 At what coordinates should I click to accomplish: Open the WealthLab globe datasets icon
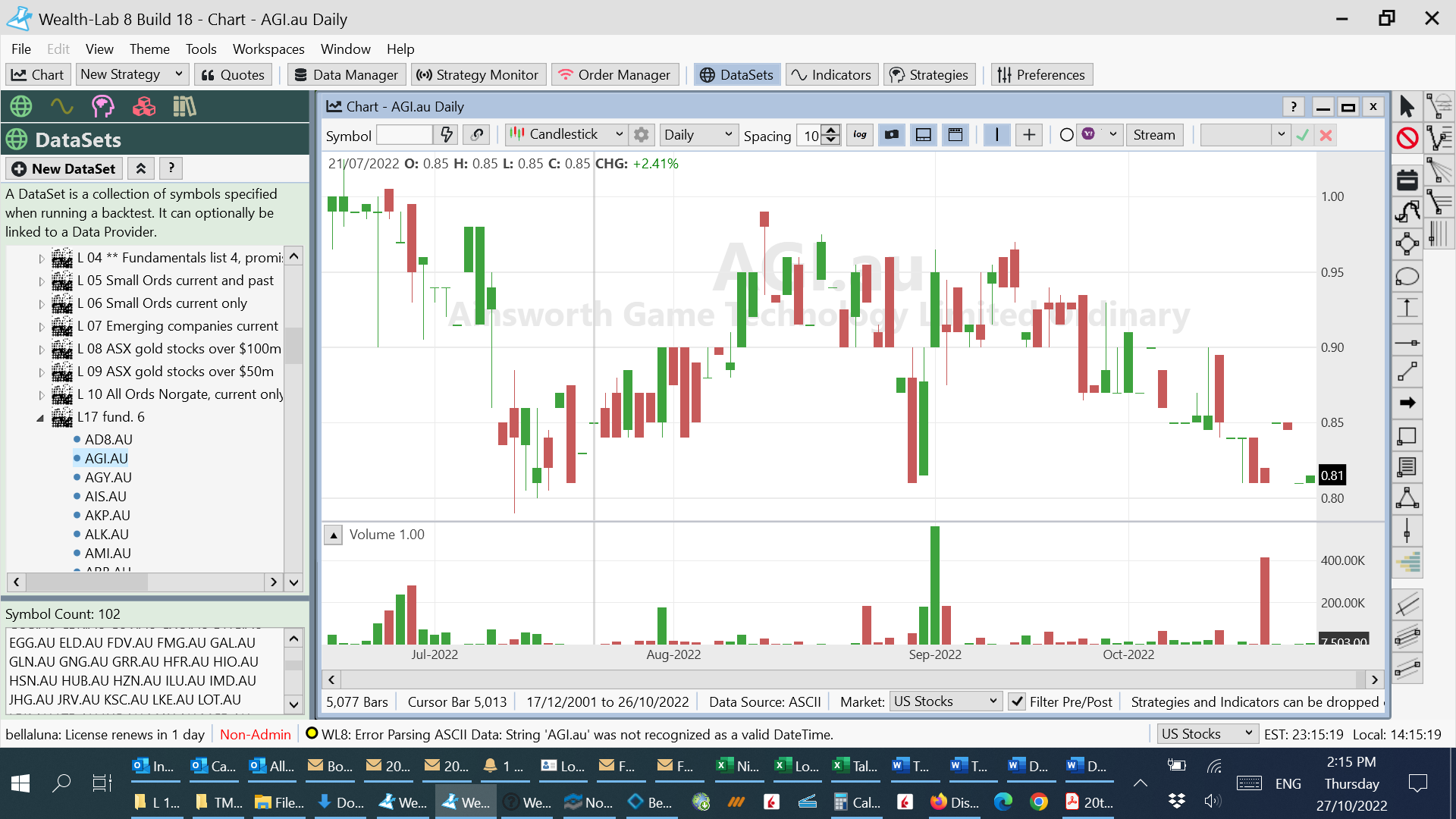[x=21, y=106]
